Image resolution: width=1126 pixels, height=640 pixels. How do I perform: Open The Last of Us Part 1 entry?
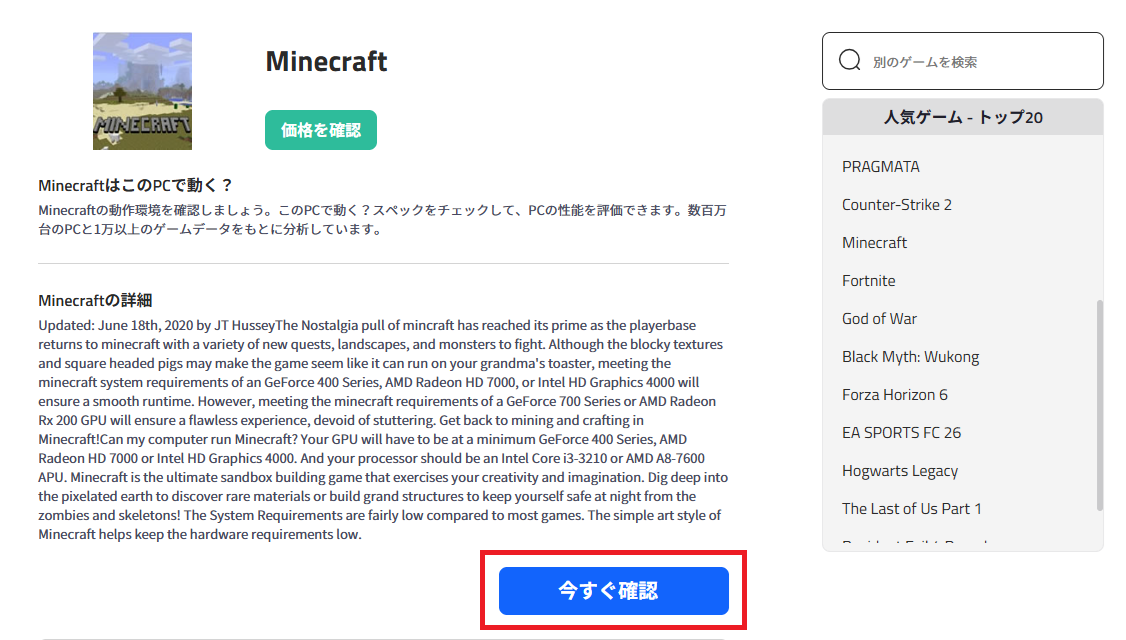coord(911,509)
